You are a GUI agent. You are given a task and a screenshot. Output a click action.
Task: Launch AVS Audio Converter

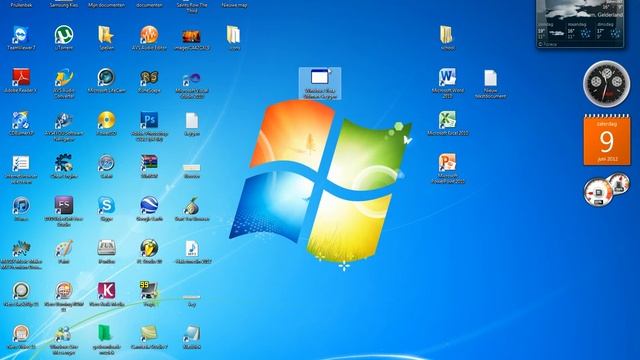(x=64, y=78)
